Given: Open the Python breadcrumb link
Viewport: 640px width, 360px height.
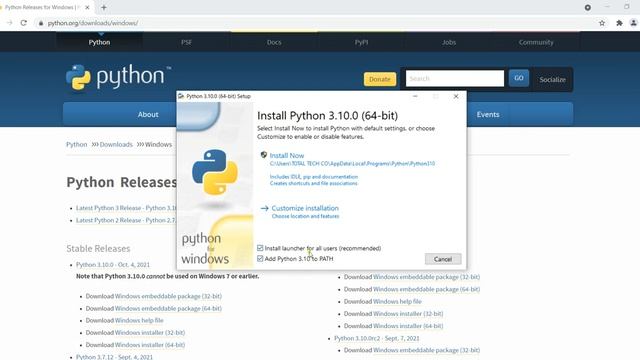Looking at the screenshot, I should [76, 144].
